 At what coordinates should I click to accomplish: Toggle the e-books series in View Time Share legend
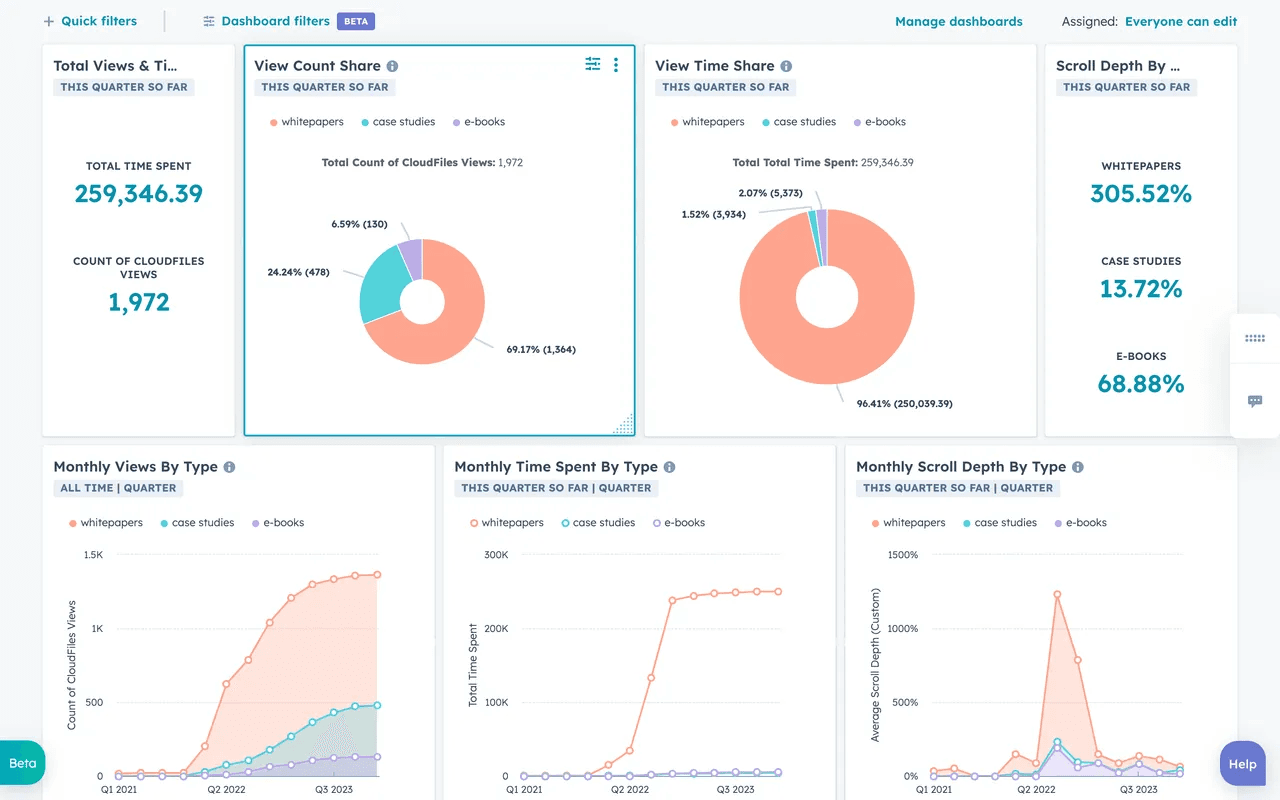tap(880, 121)
